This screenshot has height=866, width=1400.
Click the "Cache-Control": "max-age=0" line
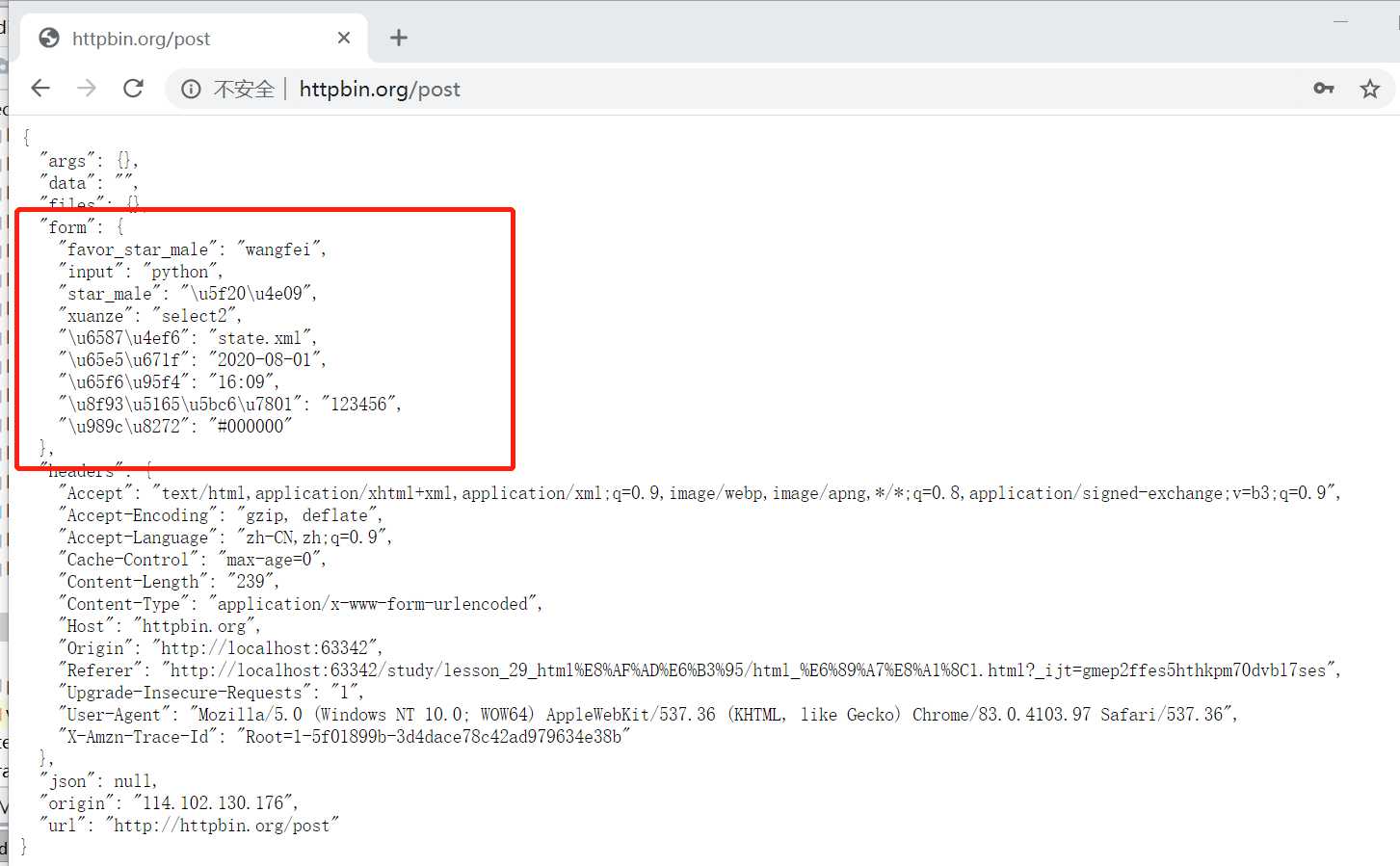coord(193,560)
